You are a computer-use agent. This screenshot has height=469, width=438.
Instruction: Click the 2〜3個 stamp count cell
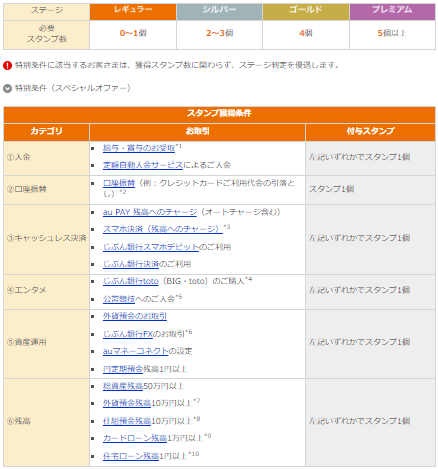click(x=219, y=35)
